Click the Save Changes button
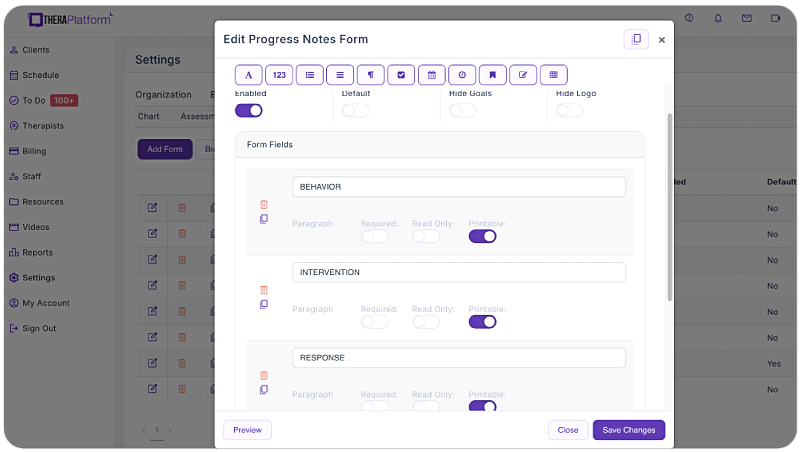Screen dimensions: 800x452 point(629,430)
